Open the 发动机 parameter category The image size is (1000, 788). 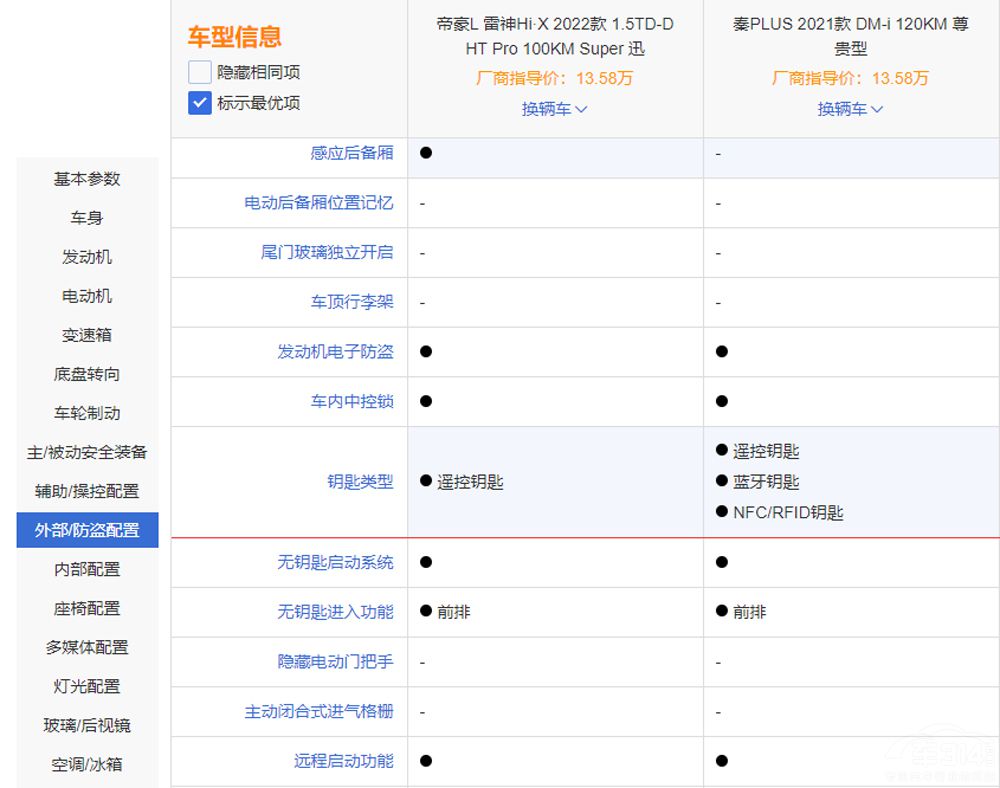[86, 257]
